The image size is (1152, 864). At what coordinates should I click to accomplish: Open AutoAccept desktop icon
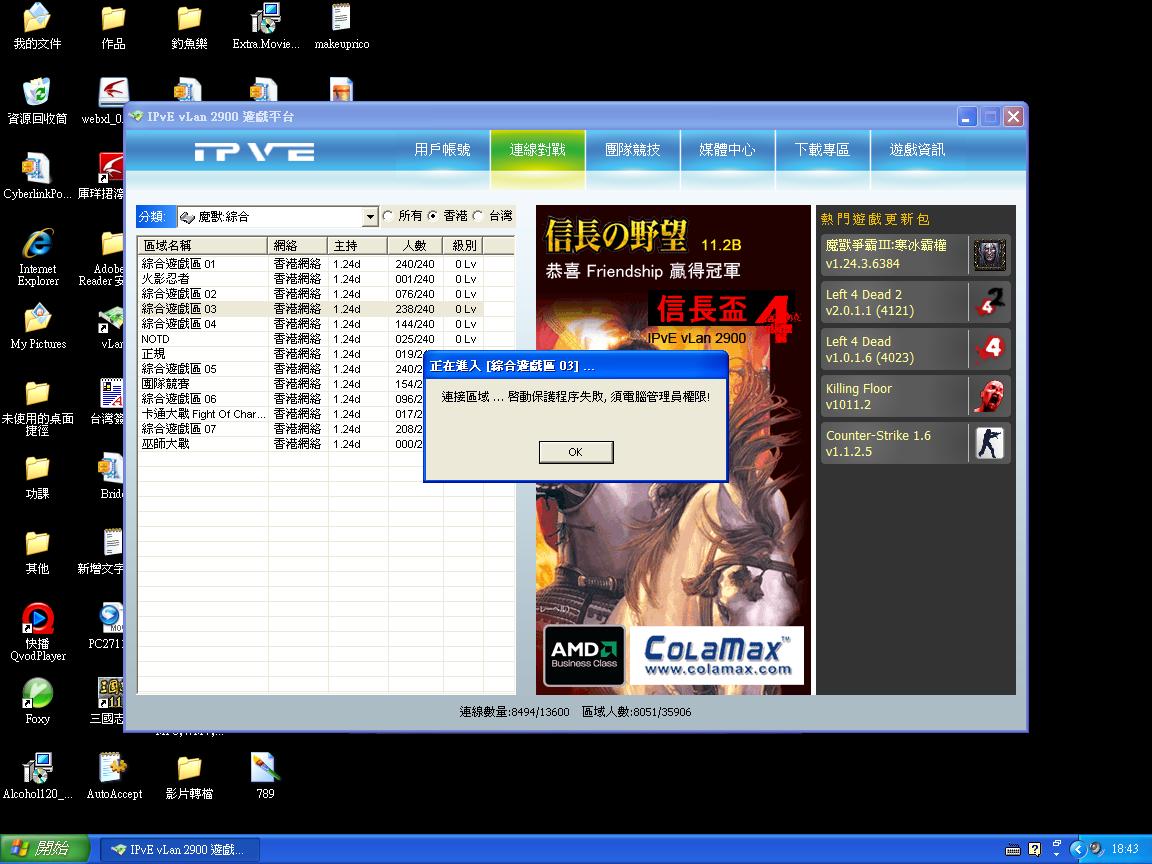coord(114,777)
